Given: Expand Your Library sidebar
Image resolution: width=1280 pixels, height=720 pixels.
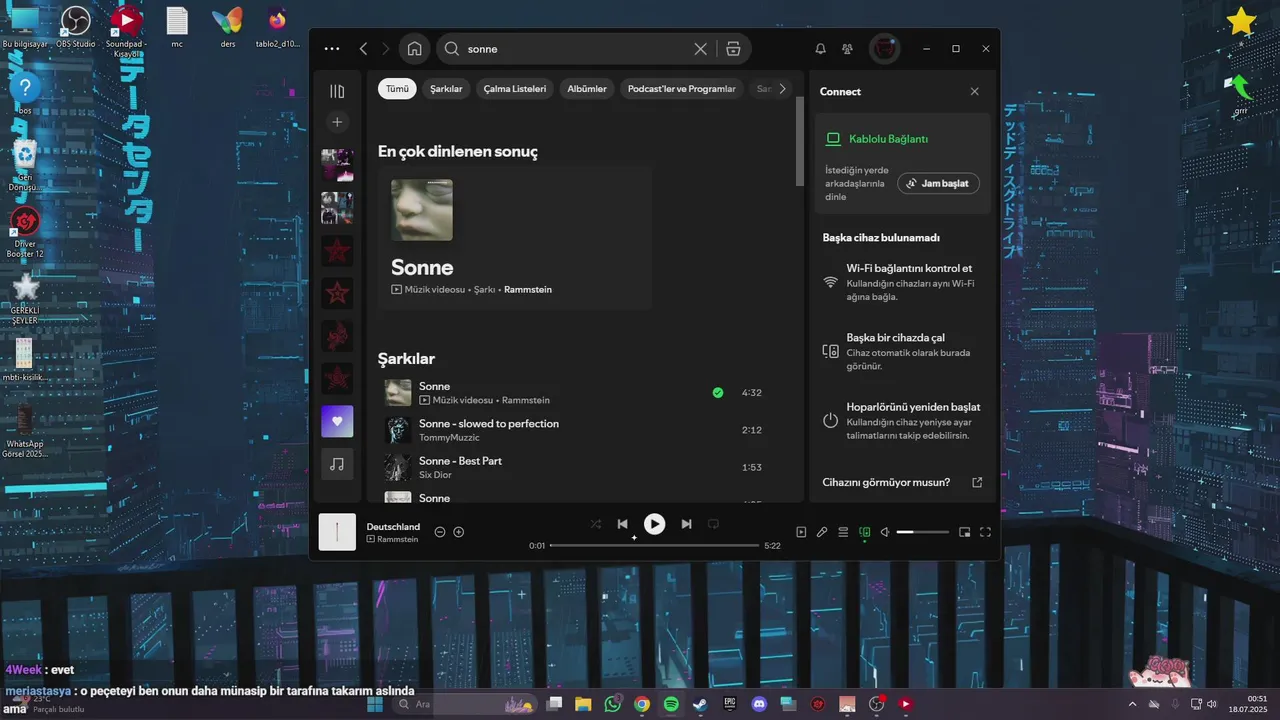Looking at the screenshot, I should [337, 91].
